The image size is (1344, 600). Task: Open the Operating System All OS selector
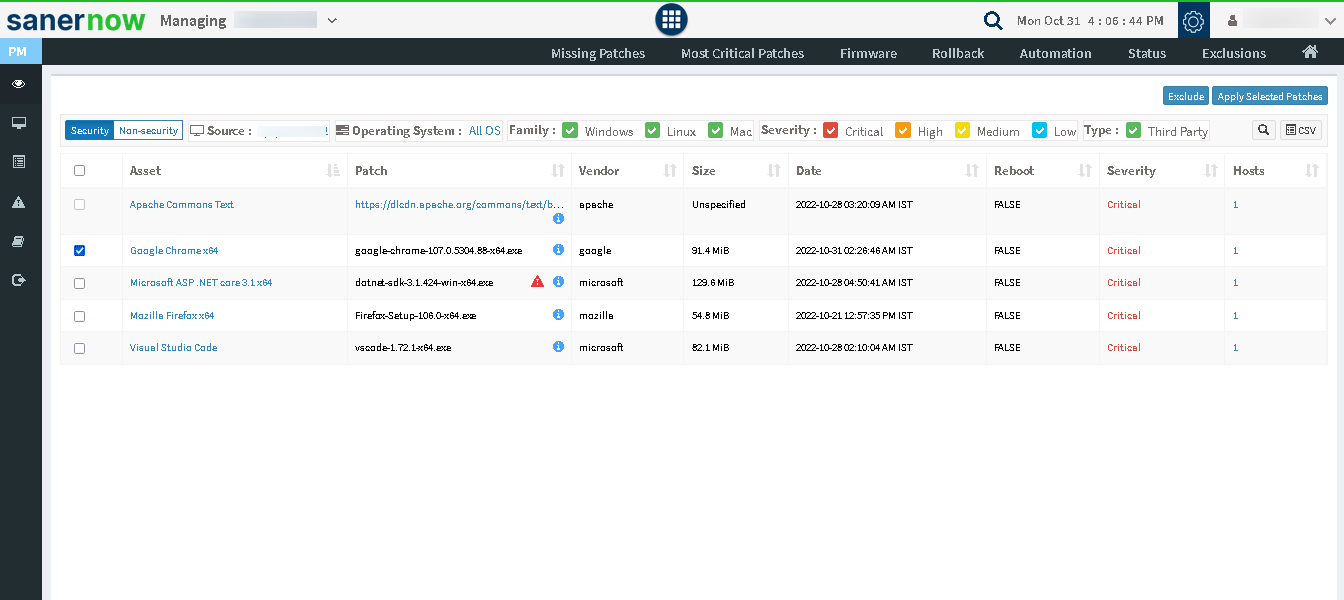(x=485, y=131)
